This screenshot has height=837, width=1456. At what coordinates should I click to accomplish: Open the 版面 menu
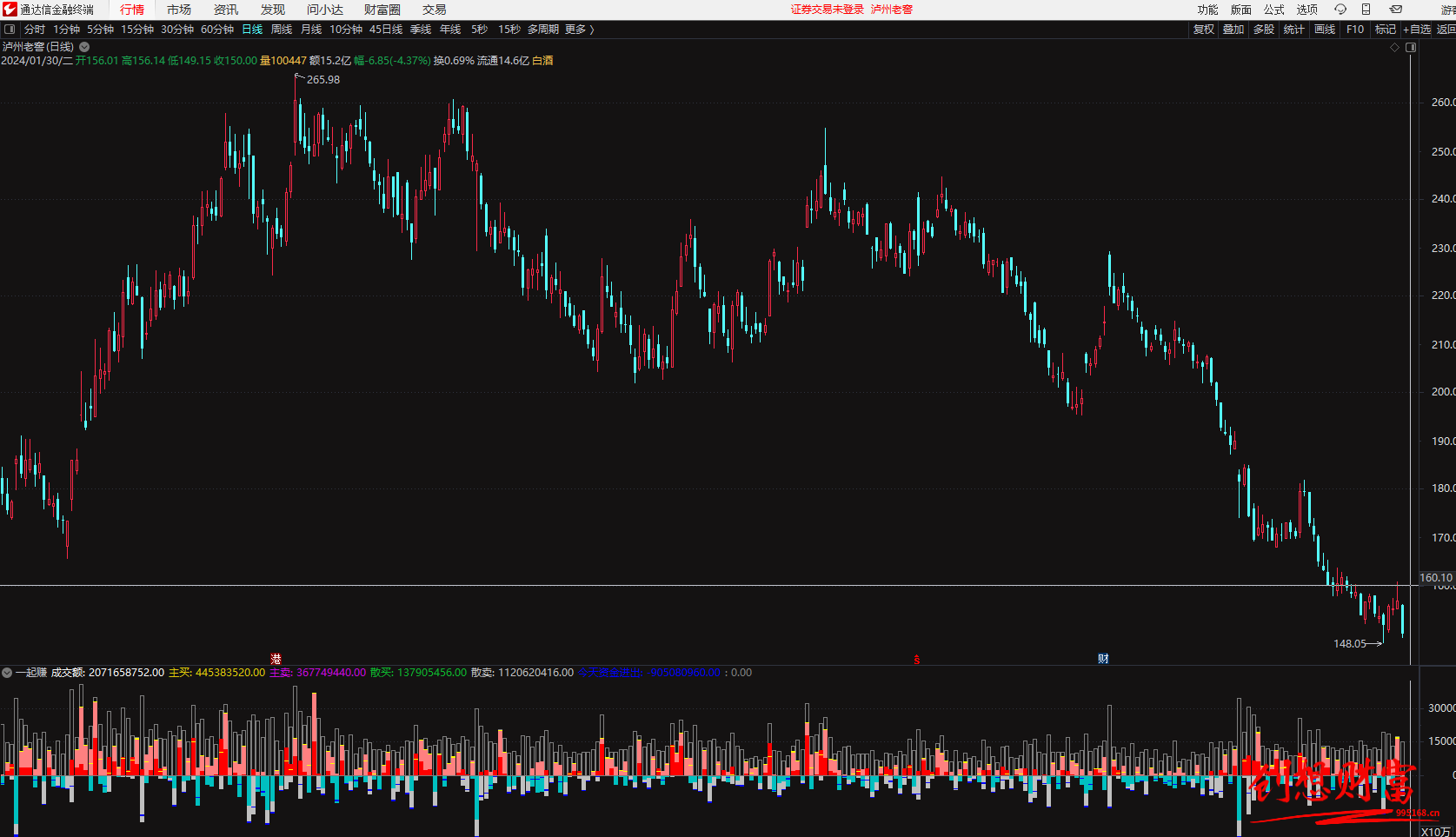click(x=1241, y=10)
